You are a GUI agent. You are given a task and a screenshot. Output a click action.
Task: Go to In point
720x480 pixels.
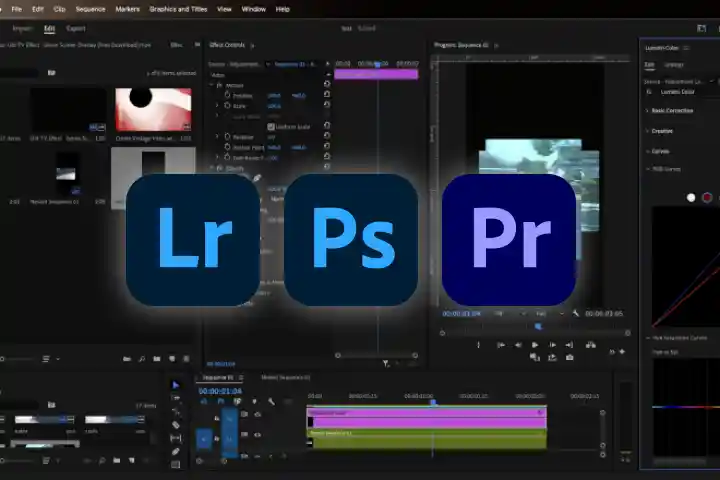[x=501, y=344]
